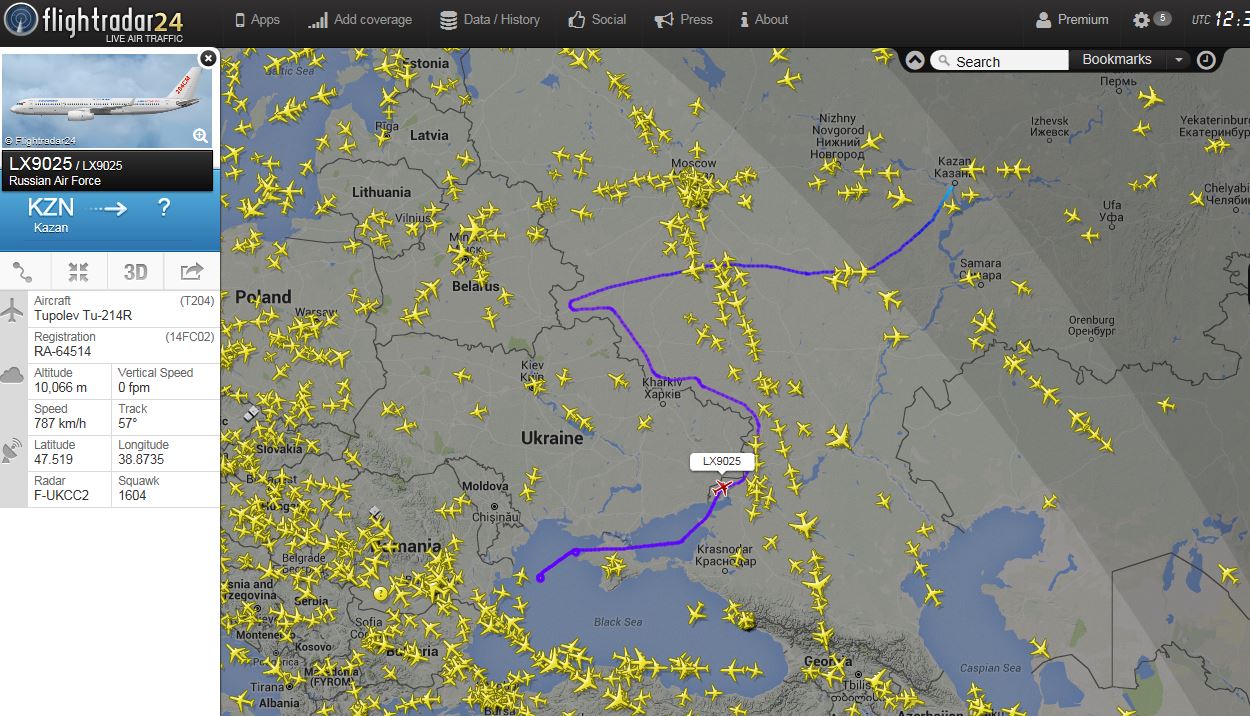Open the Social menu
Screen dimensions: 1250x716
tap(597, 20)
